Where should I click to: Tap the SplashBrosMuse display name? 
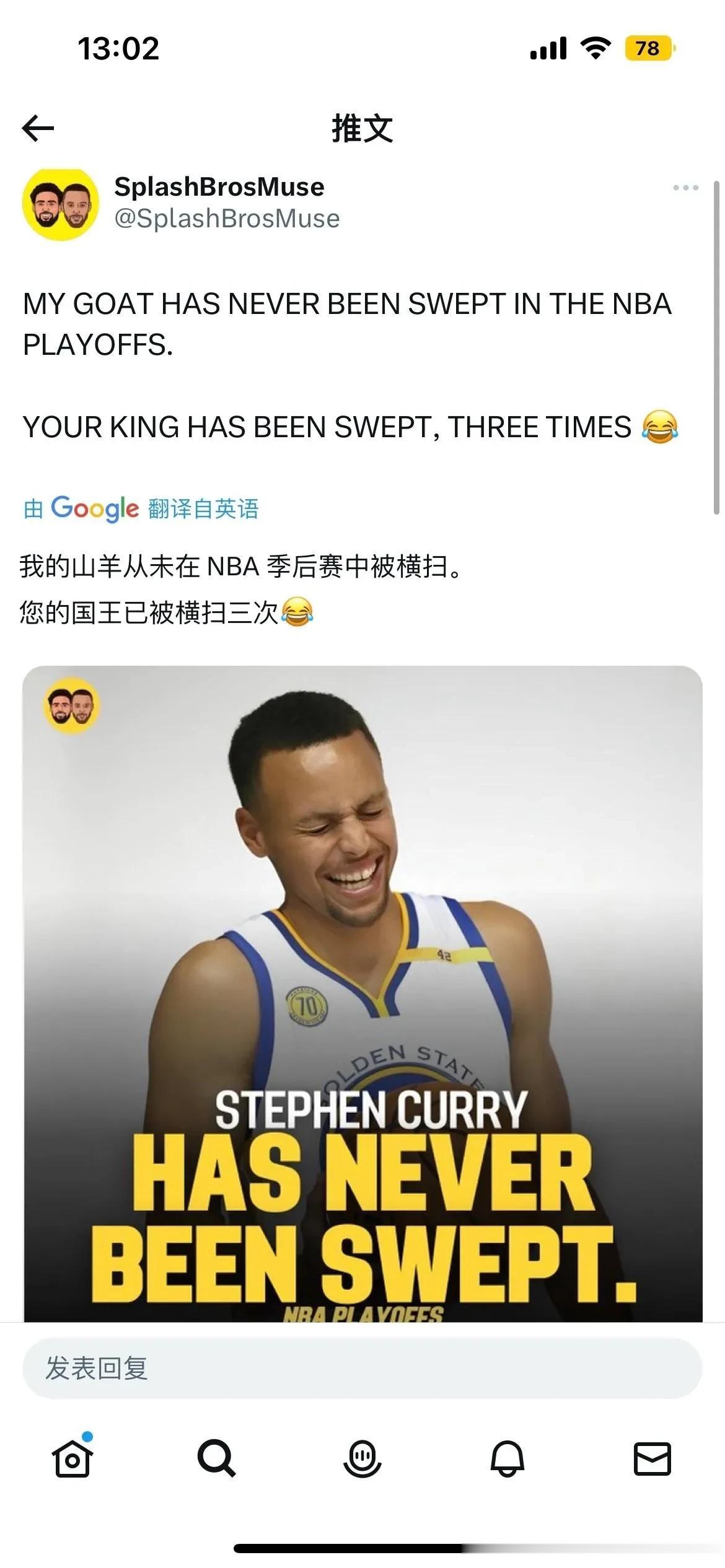219,186
